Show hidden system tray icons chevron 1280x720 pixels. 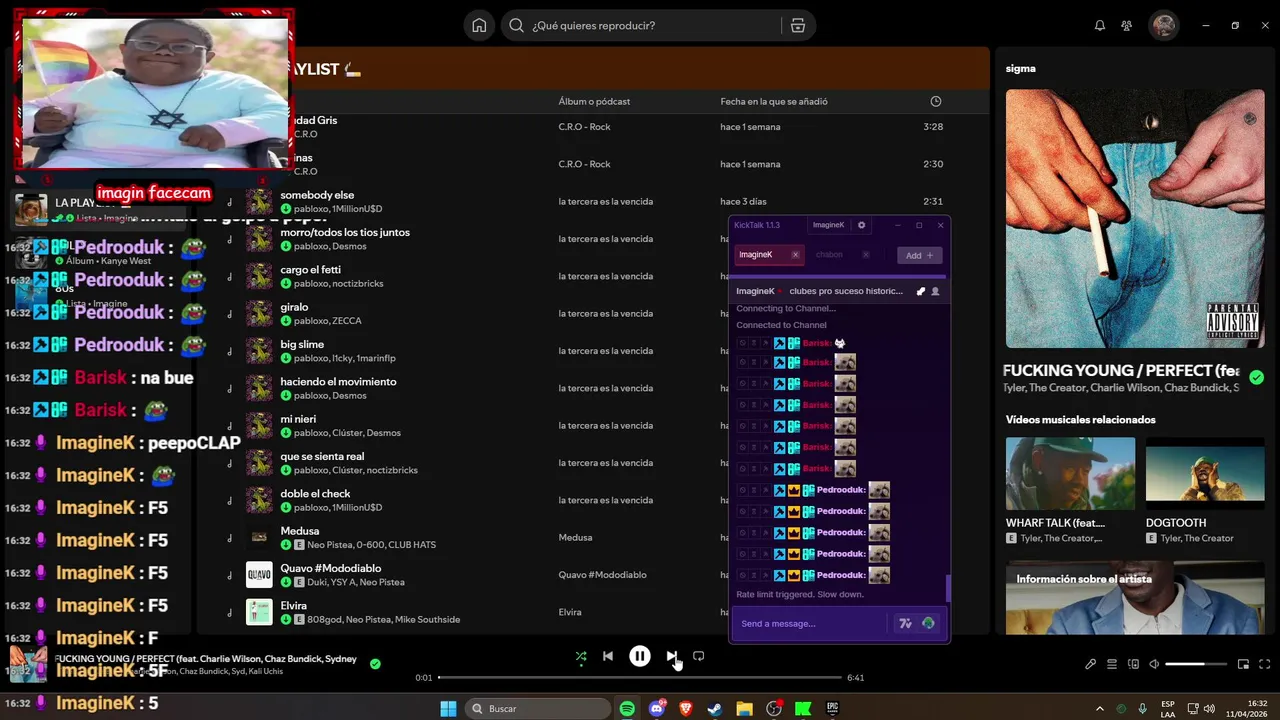pos(1100,708)
